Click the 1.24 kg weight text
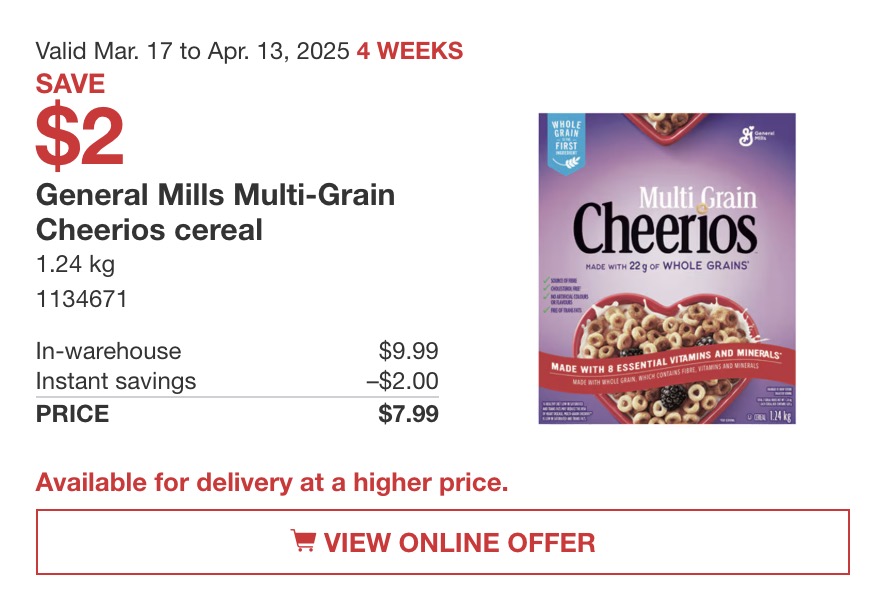Viewport: 878px width, 604px height. click(x=76, y=264)
